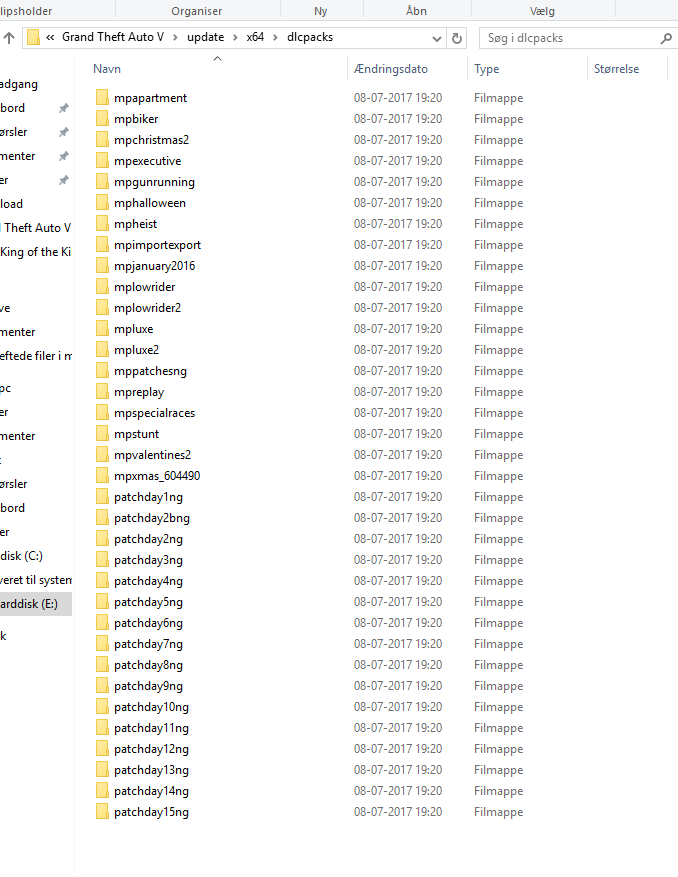Open Vælg ribbon group label
The image size is (678, 877).
click(x=542, y=11)
